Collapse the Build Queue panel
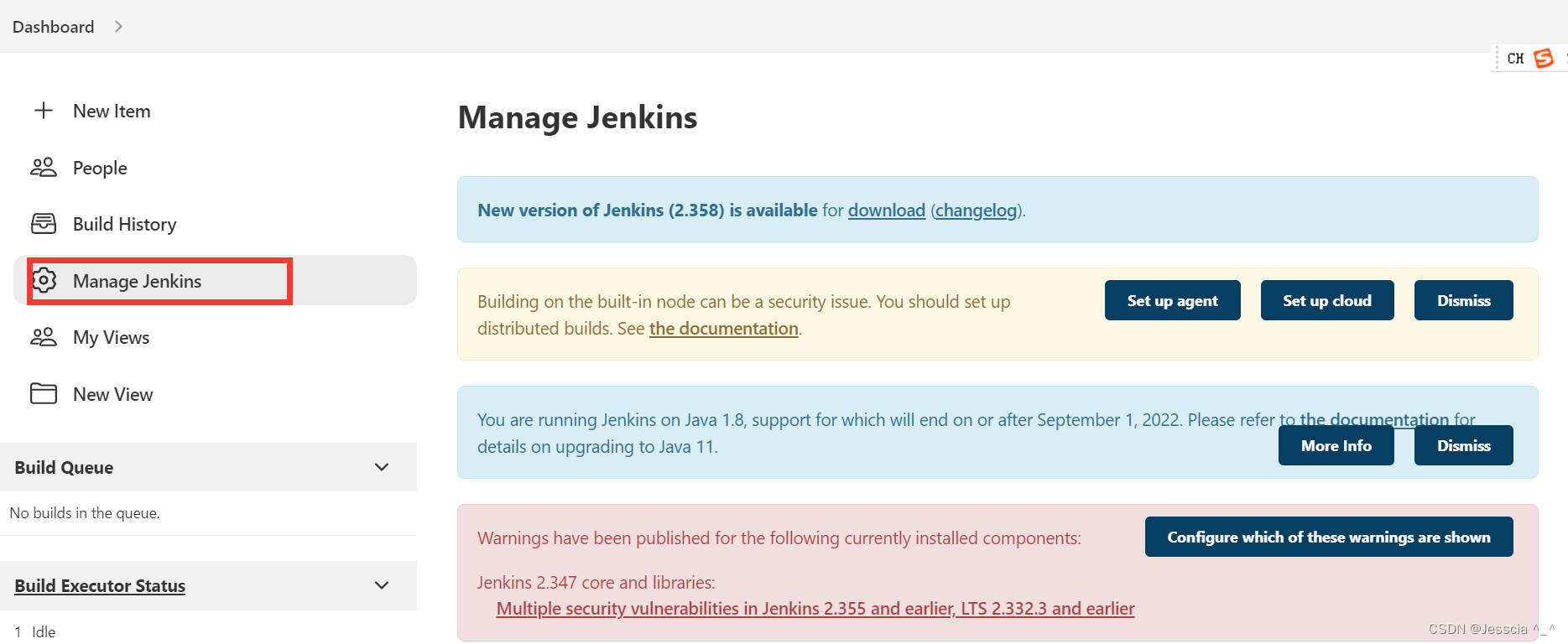Screen dimensions: 1568x644 [x=382, y=467]
